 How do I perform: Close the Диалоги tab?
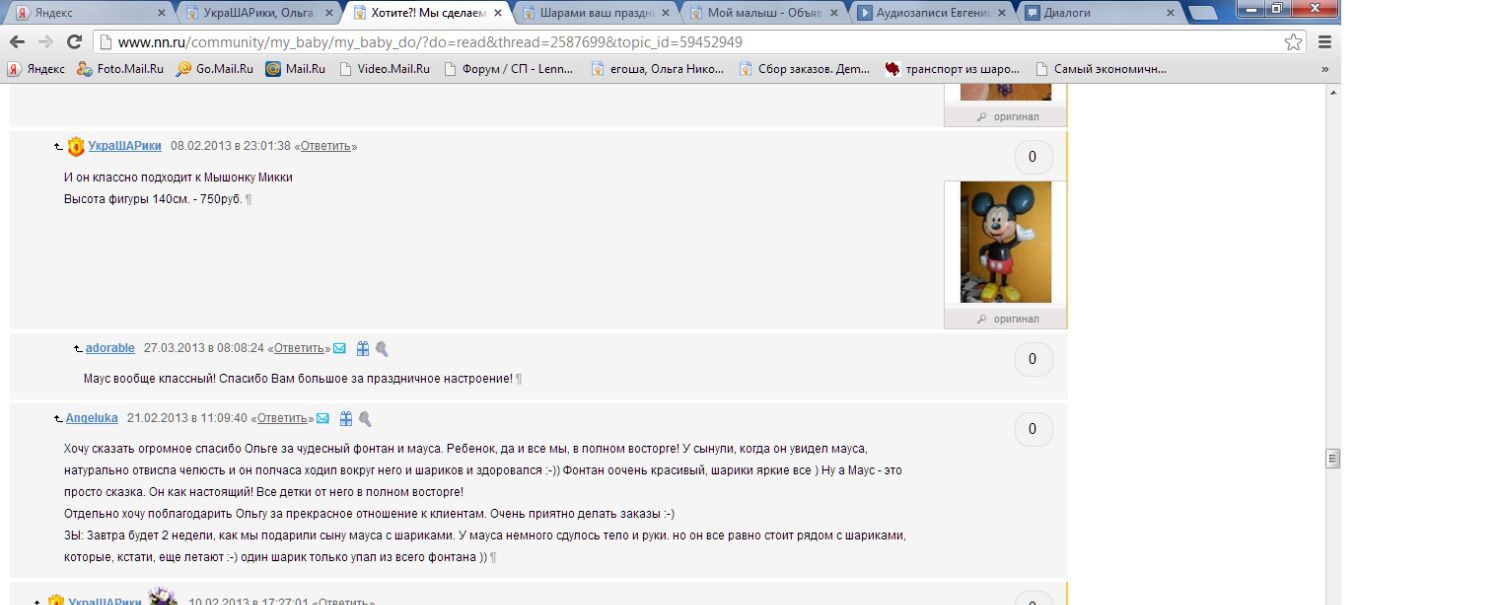1171,13
